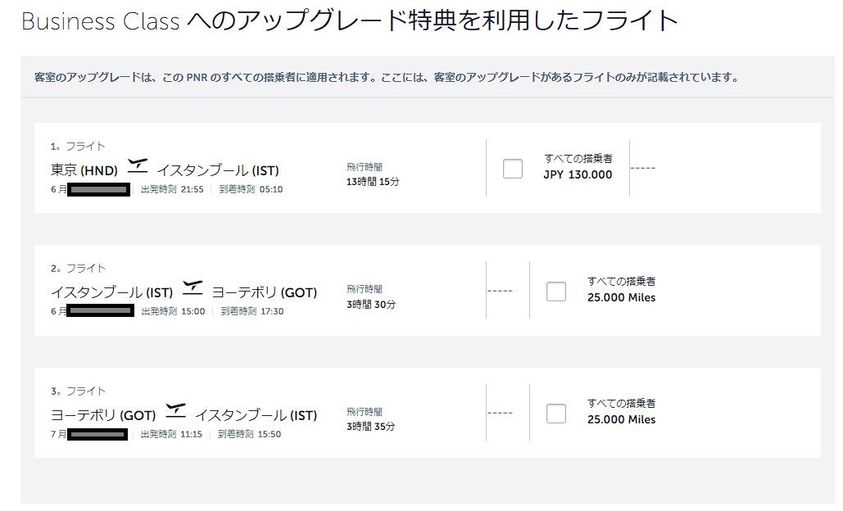Click イスタンブール (IST) destination in flight 1

[210, 170]
